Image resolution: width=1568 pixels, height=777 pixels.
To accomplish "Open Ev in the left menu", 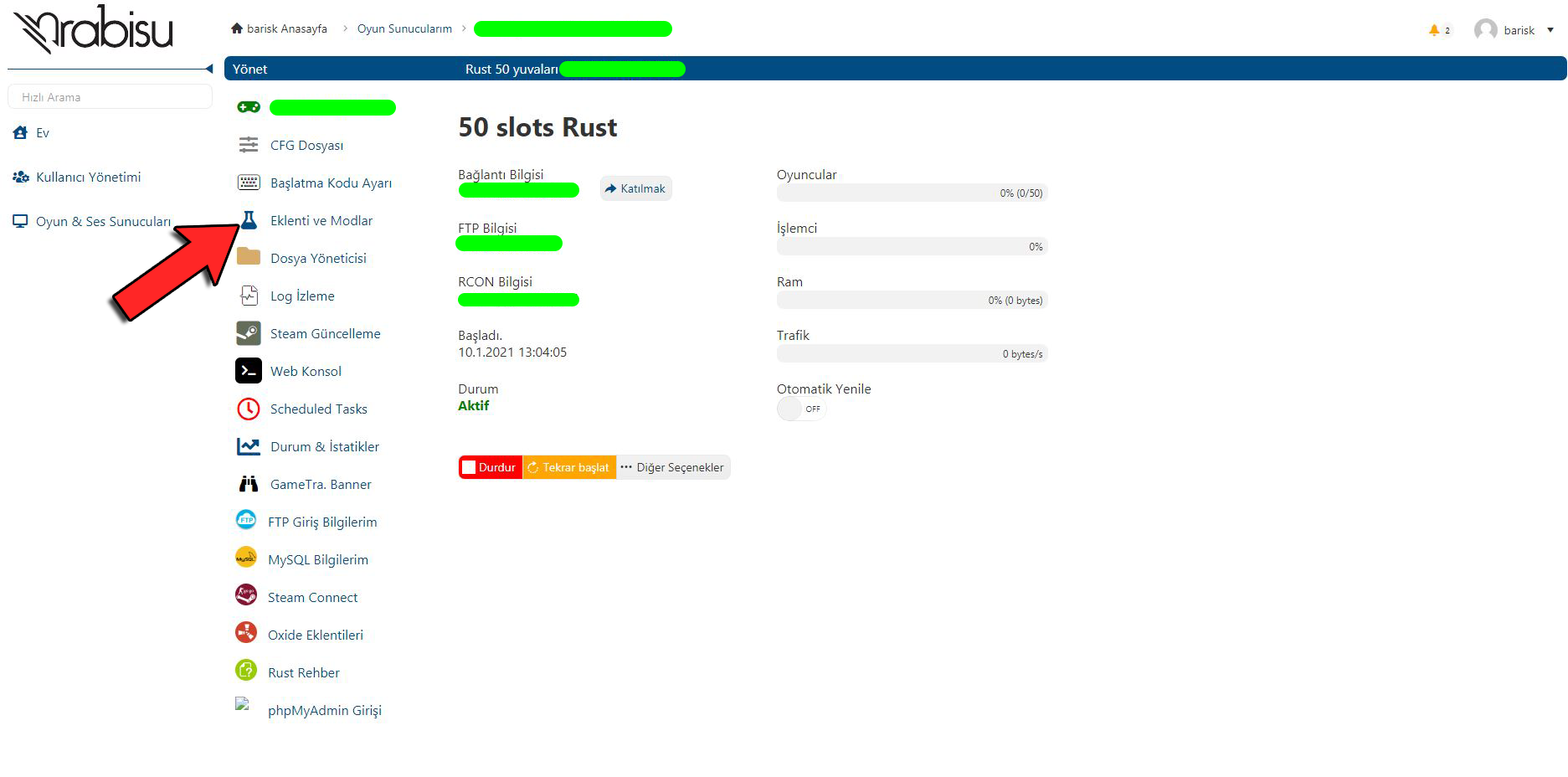I will 43,132.
